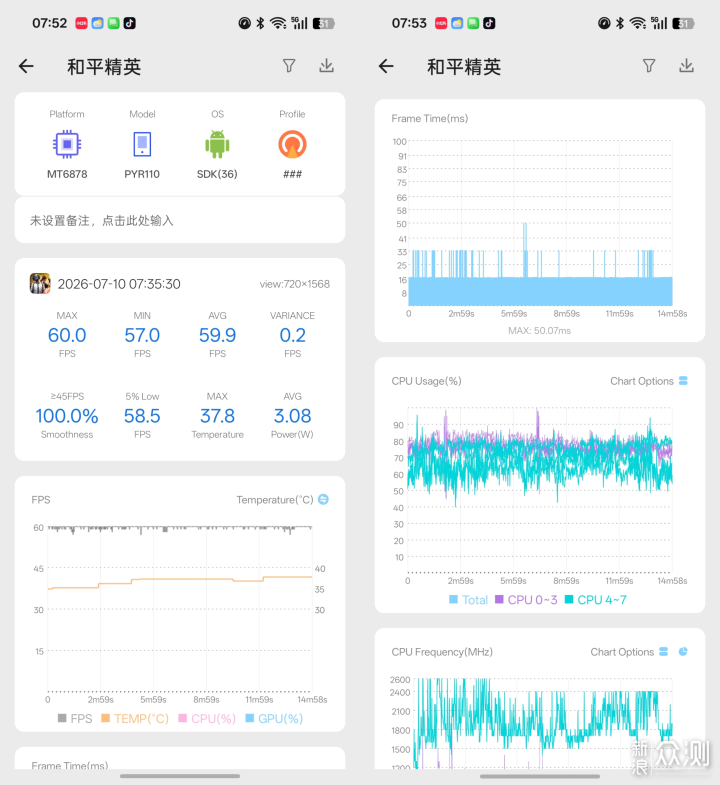This screenshot has height=785, width=720.
Task: Tap left screen title 和平精英
Action: click(104, 67)
